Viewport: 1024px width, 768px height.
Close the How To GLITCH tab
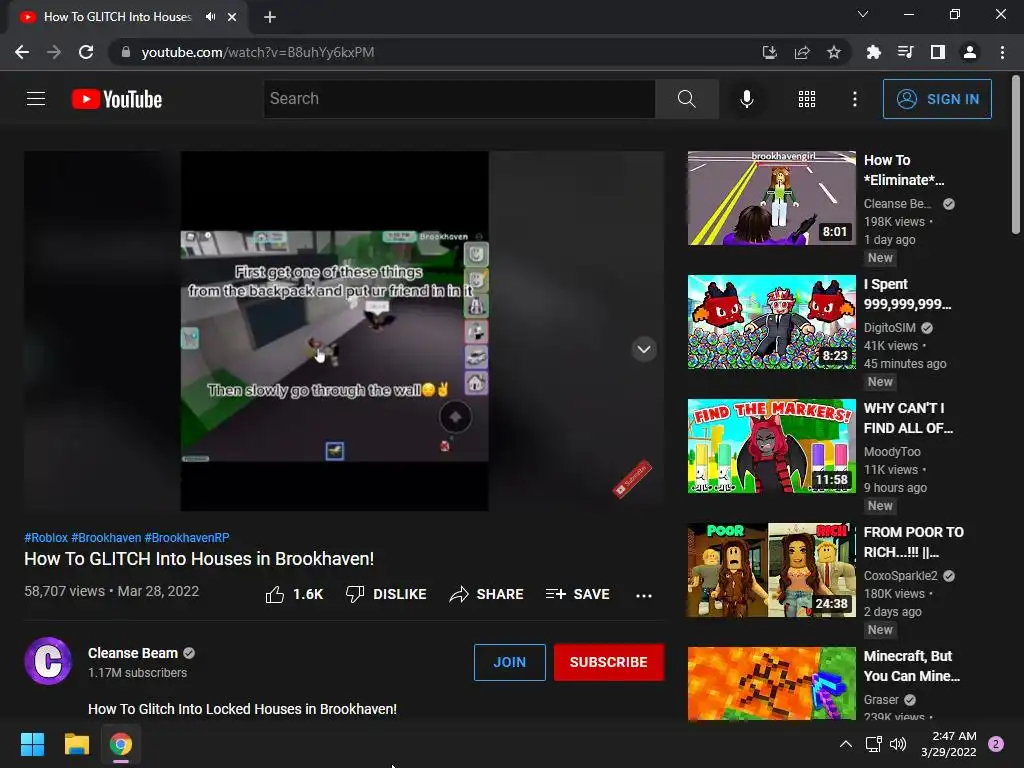click(232, 17)
